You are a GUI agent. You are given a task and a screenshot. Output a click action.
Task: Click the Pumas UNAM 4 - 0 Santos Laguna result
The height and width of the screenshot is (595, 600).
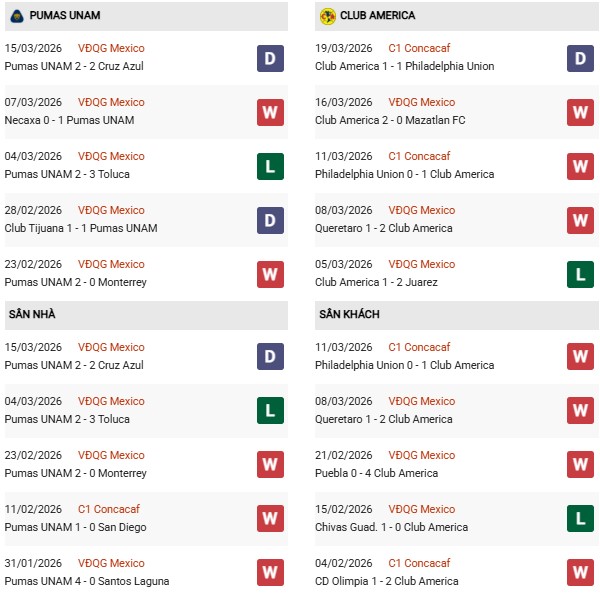coord(87,581)
